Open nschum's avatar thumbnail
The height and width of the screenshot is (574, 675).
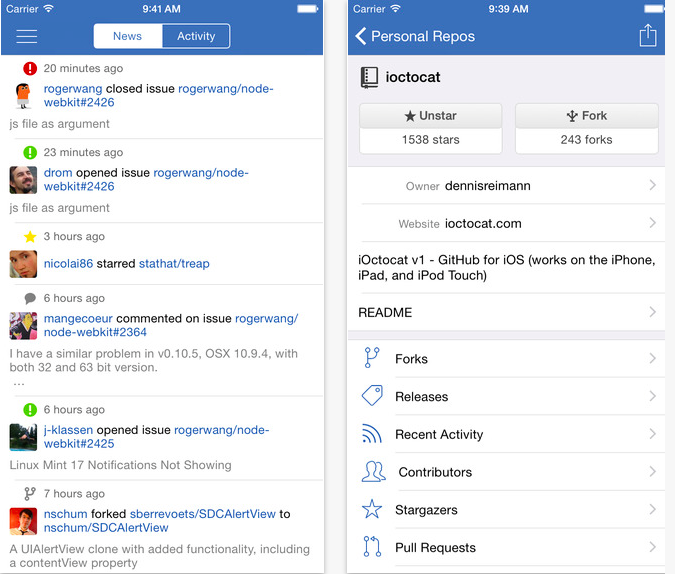23,521
